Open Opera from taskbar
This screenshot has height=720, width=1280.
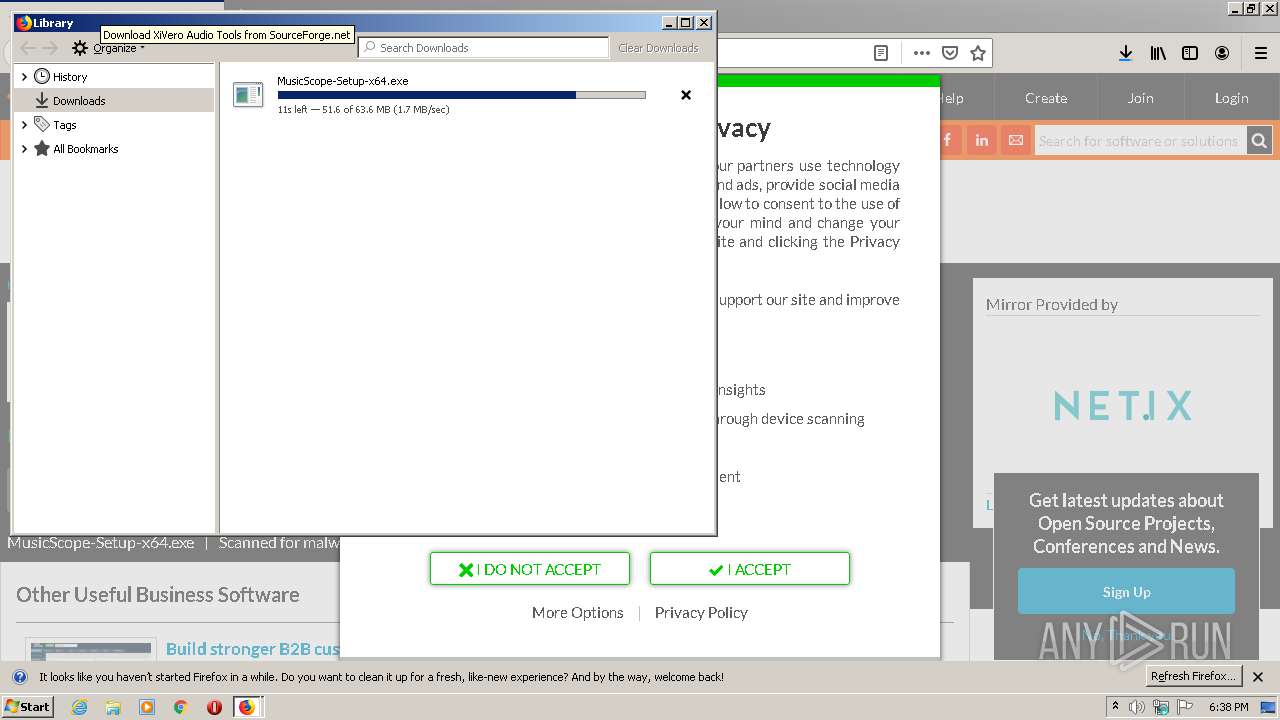point(214,707)
